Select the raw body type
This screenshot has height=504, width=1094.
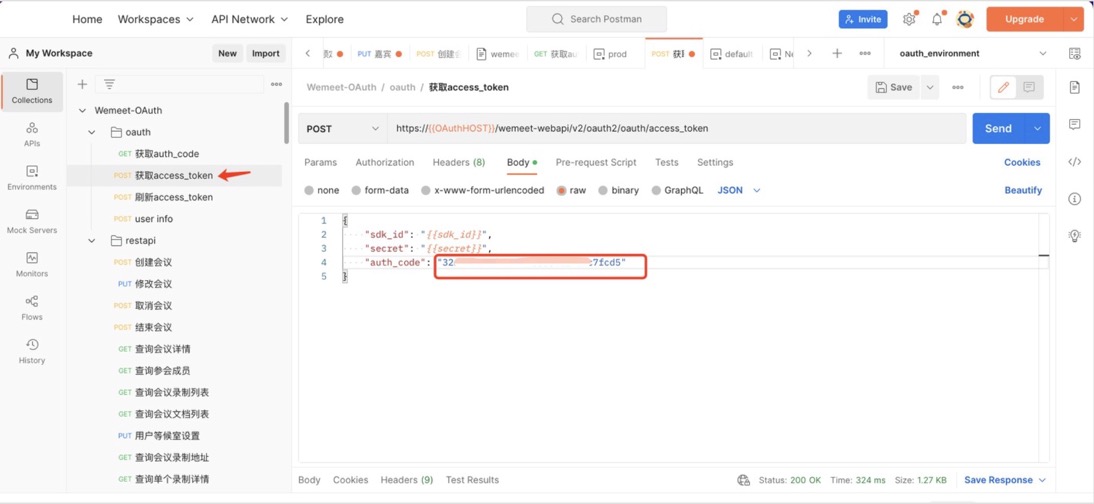tap(561, 191)
